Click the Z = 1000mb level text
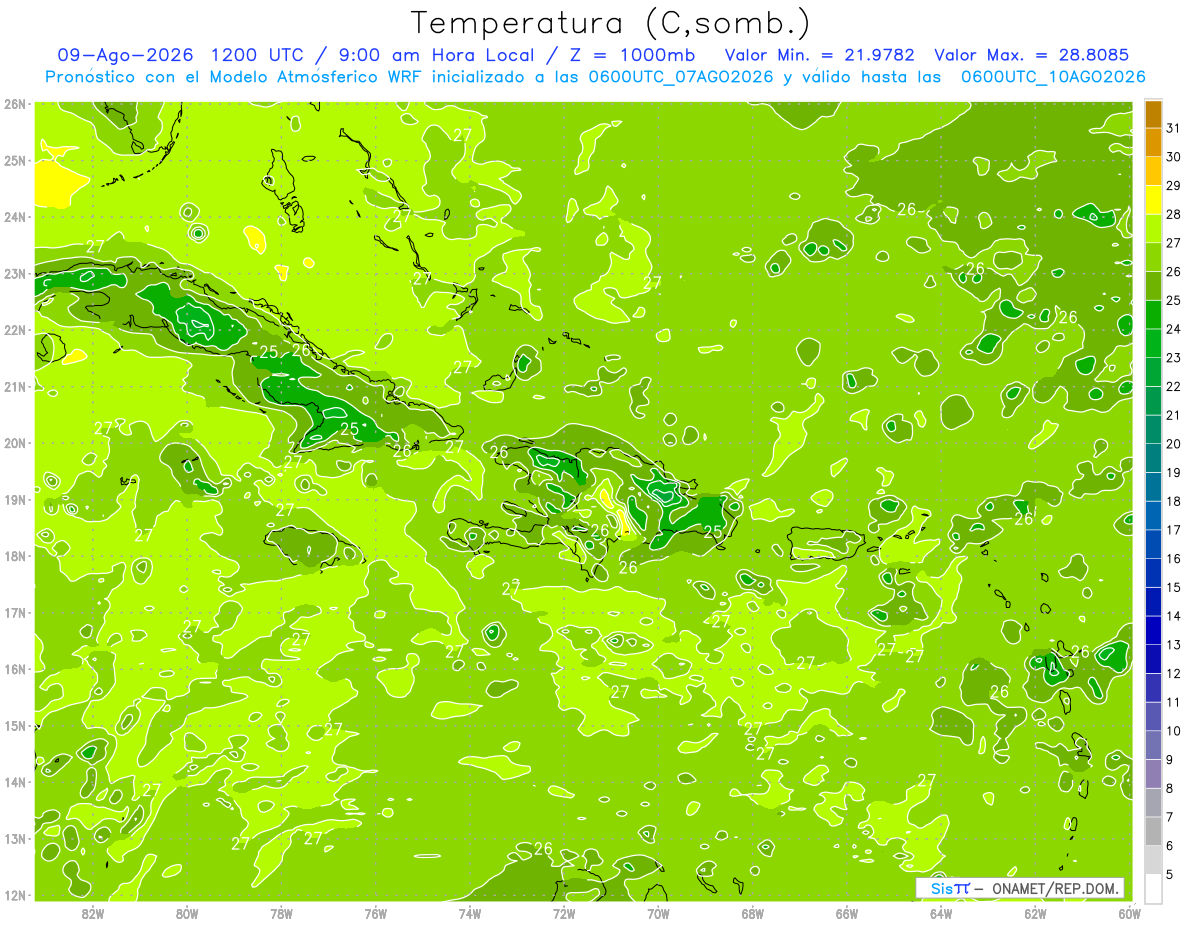The width and height of the screenshot is (1200, 927). coord(630,55)
